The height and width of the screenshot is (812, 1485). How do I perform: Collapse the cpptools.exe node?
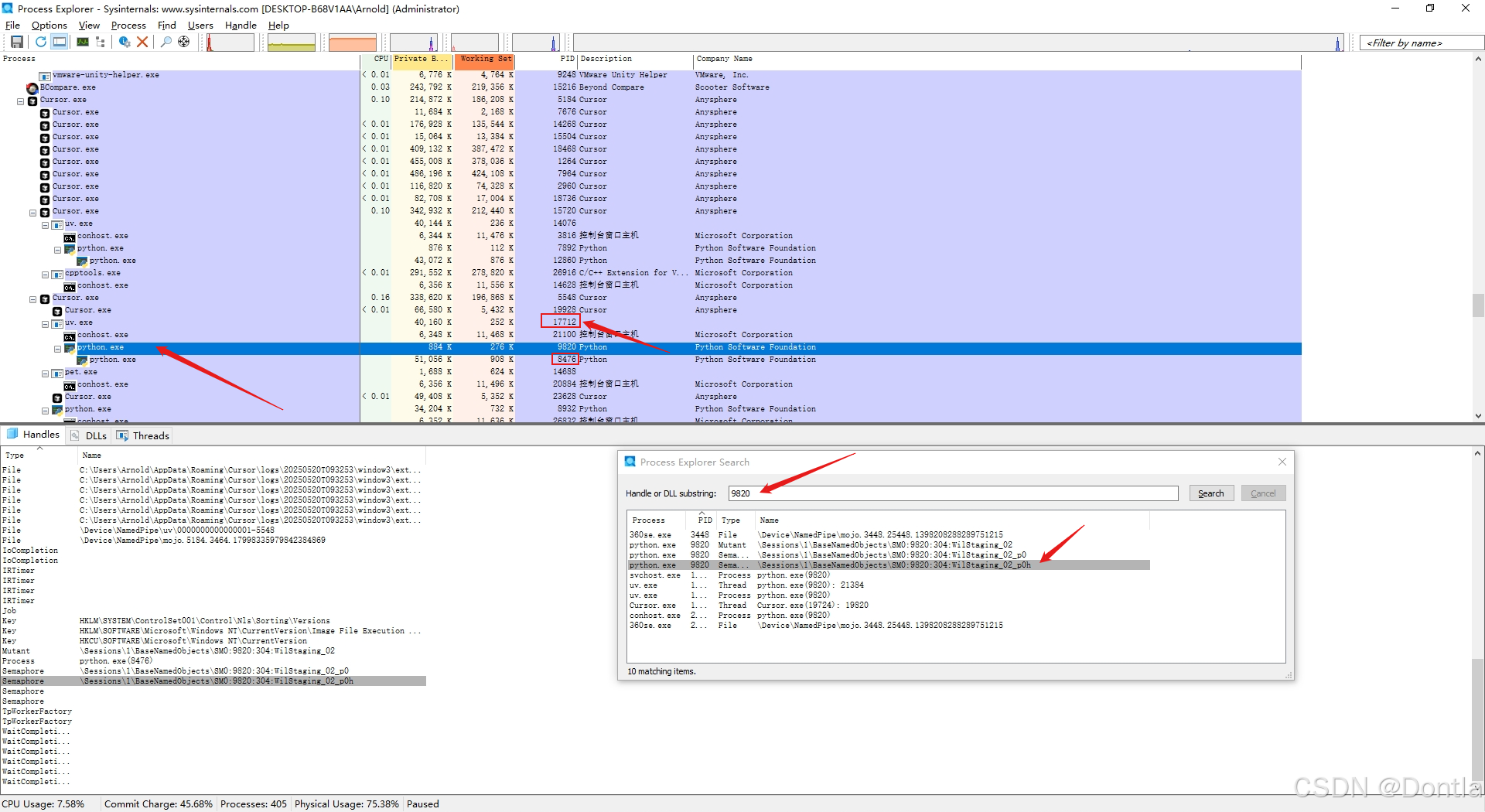(x=46, y=275)
